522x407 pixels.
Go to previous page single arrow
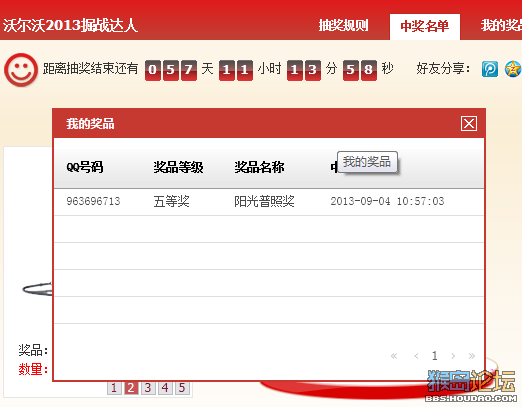[416, 356]
